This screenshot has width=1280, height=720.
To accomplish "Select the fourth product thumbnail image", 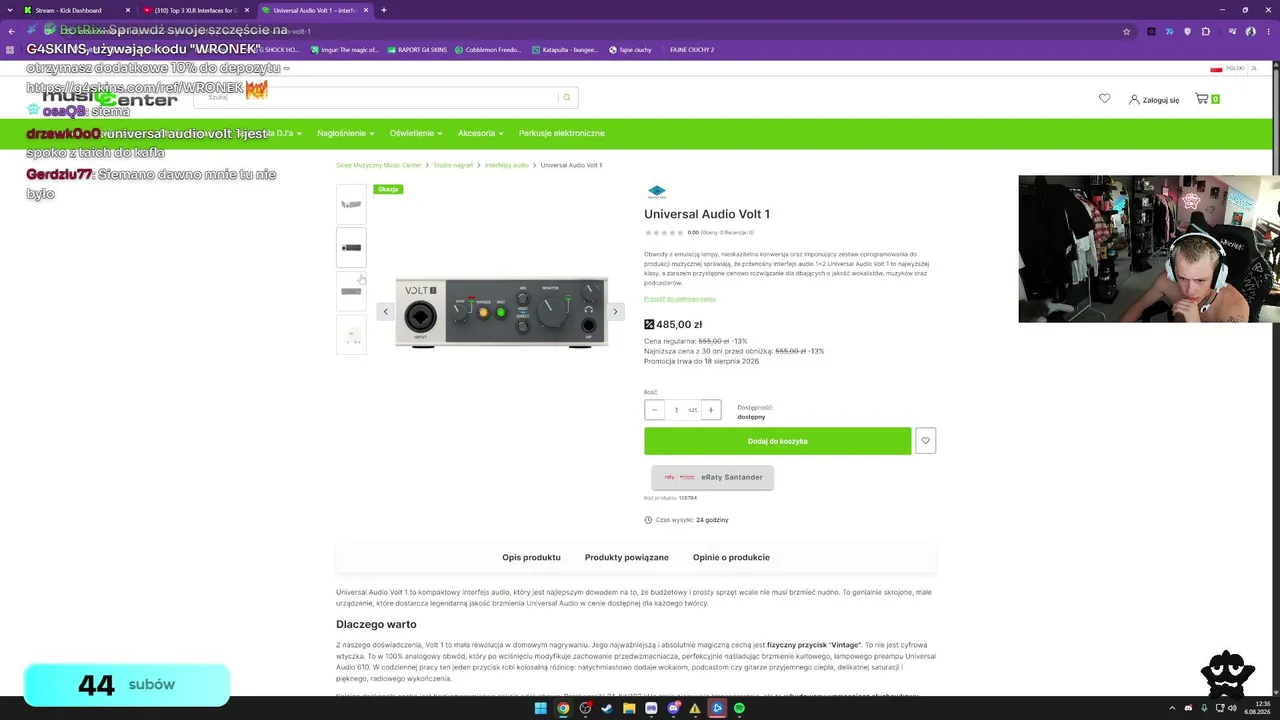I will 351,335.
